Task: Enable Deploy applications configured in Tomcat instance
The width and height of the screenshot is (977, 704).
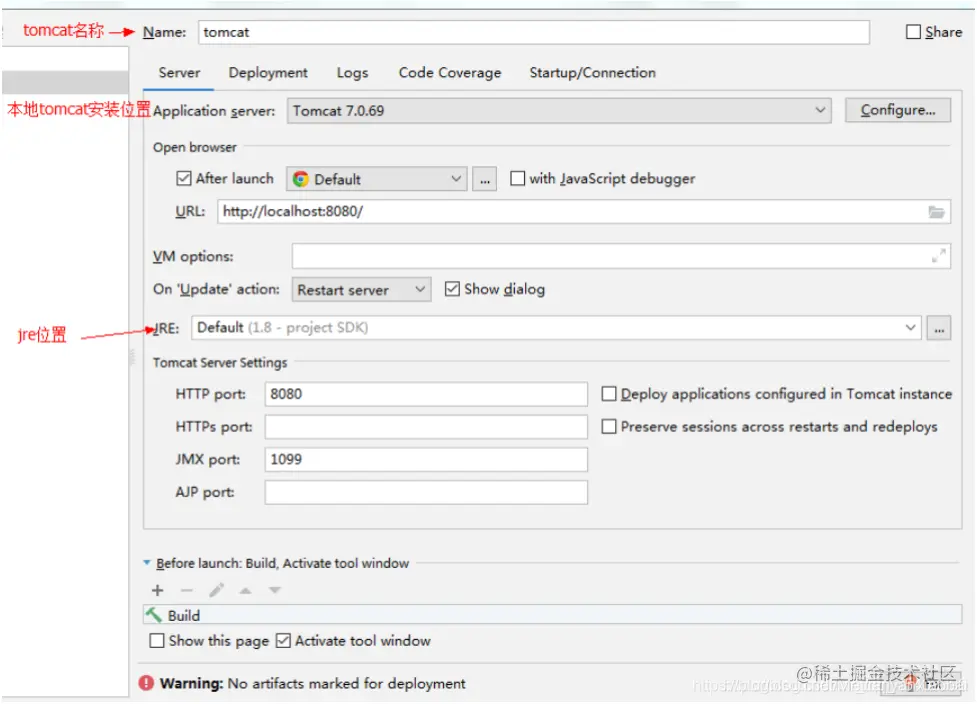Action: coord(609,394)
